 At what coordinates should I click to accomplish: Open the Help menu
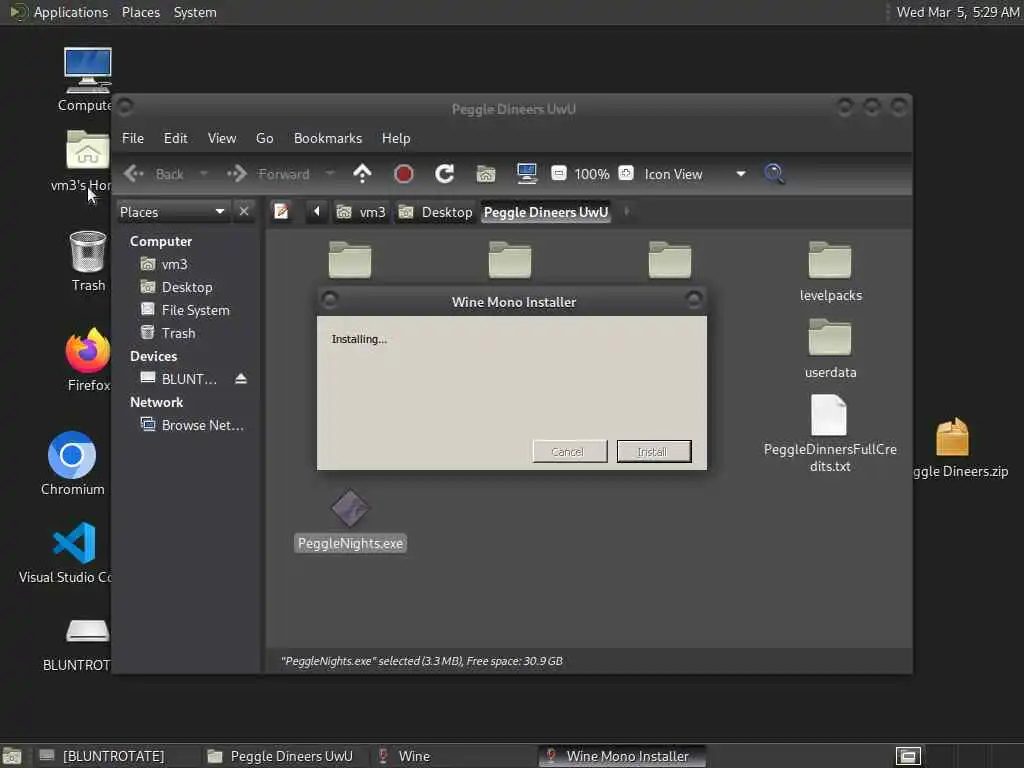396,138
